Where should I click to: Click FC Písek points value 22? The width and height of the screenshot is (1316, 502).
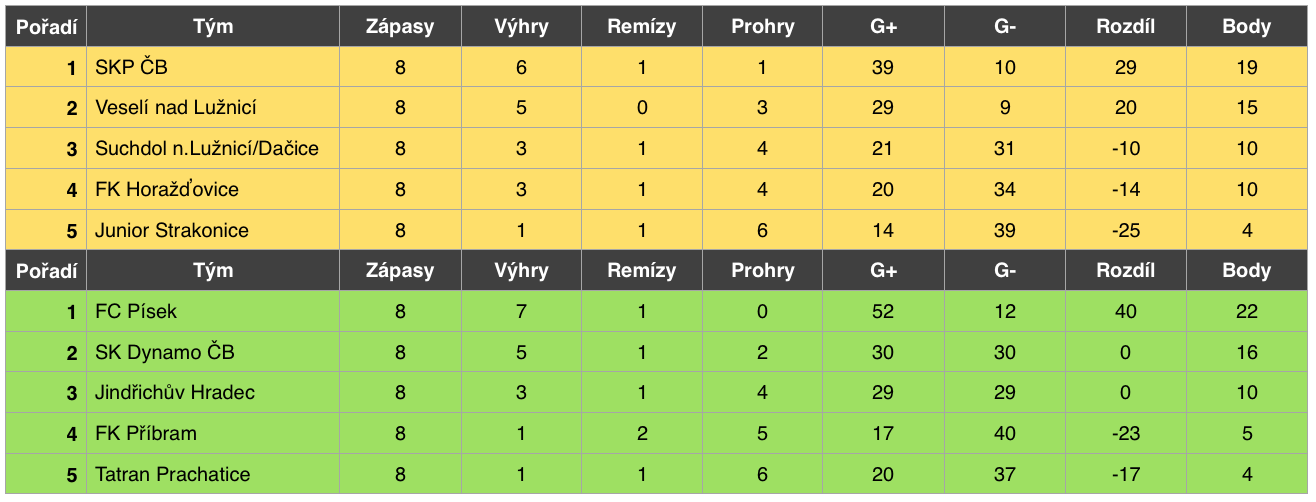pyautogui.click(x=1246, y=311)
